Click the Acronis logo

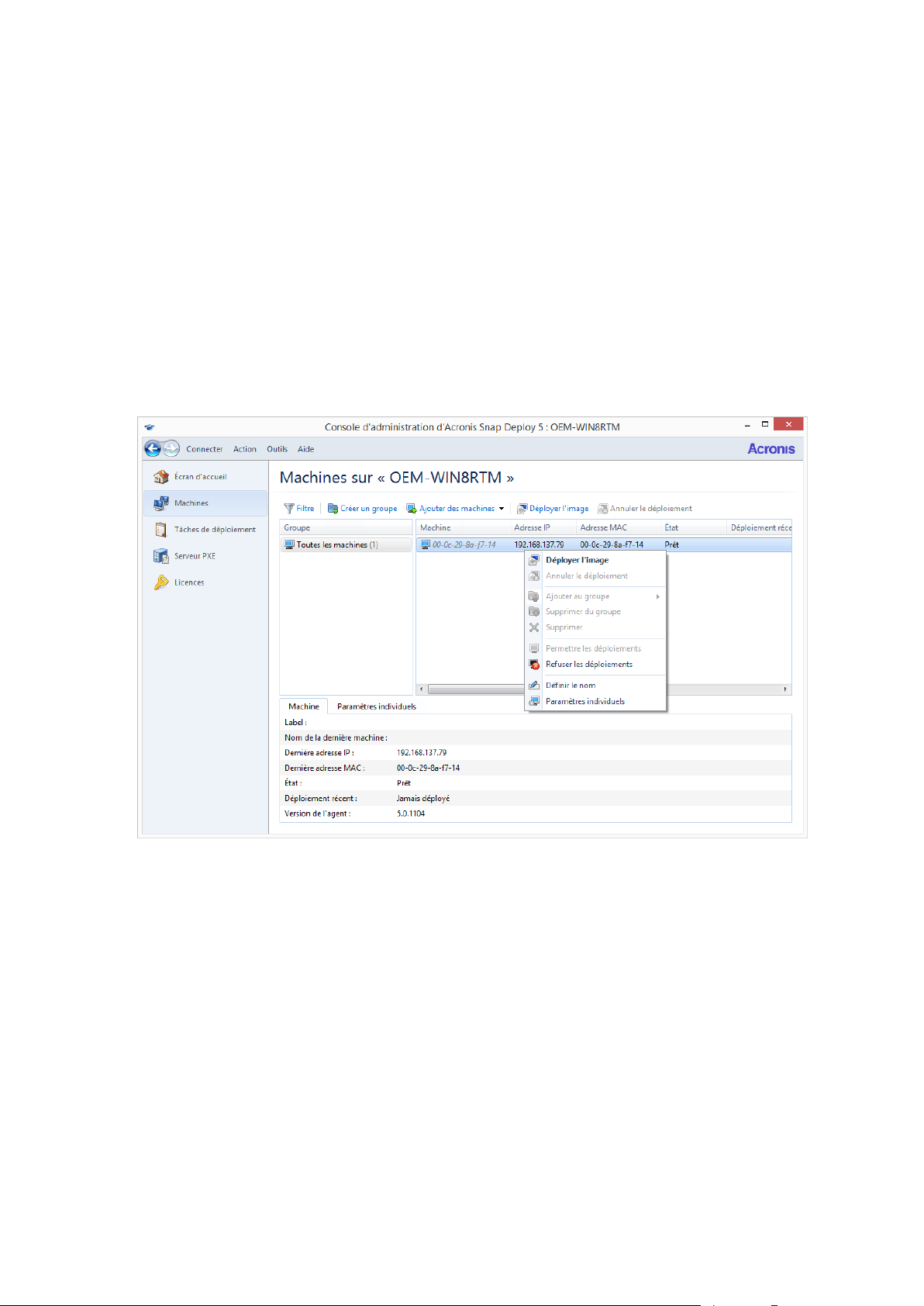coord(771,449)
